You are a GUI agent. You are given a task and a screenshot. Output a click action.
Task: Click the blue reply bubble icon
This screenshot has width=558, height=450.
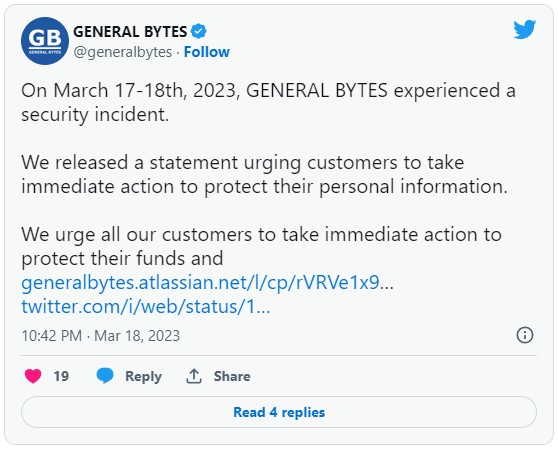coord(105,376)
